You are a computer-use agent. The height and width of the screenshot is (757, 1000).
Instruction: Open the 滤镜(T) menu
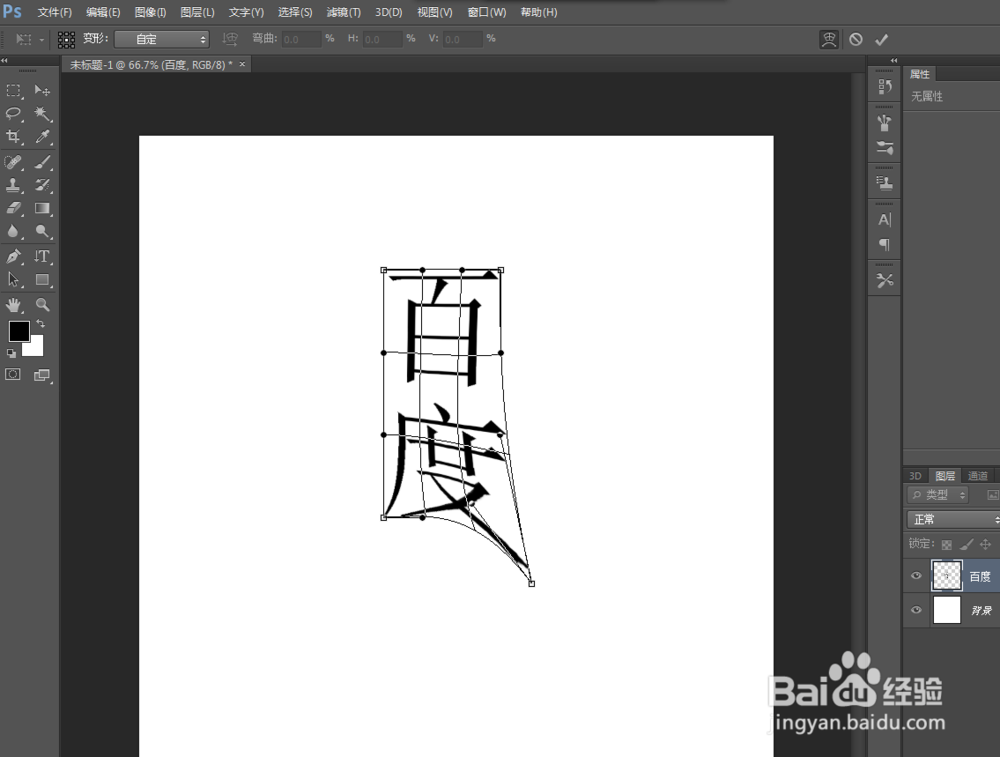[343, 12]
